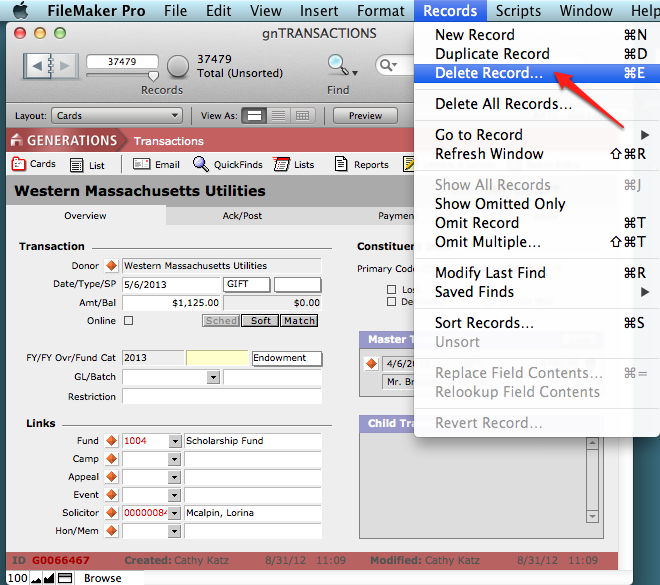
Task: Switch to the Ack/Post tab
Action: coord(242,216)
